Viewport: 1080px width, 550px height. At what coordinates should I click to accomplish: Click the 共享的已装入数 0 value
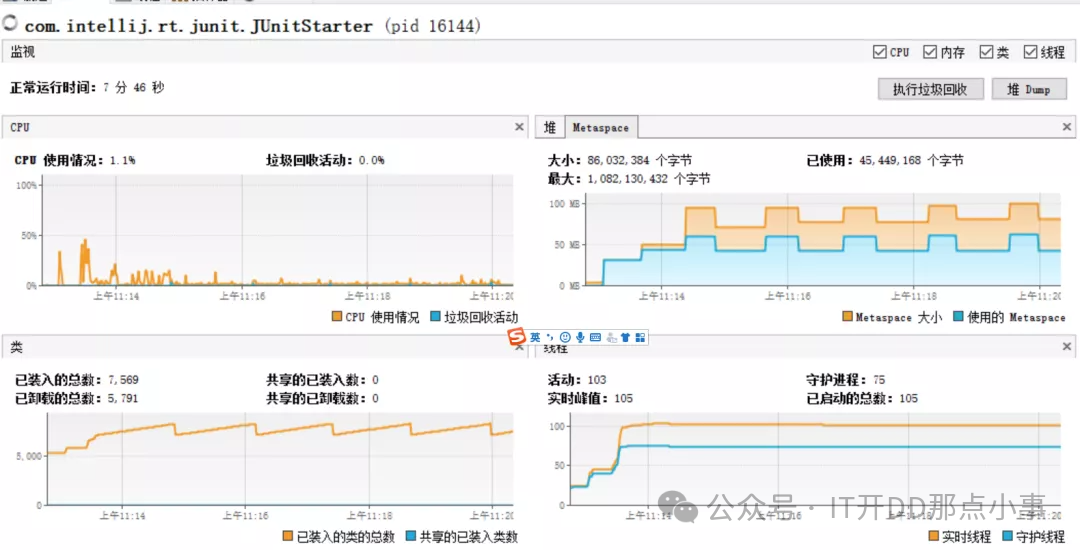(322, 380)
